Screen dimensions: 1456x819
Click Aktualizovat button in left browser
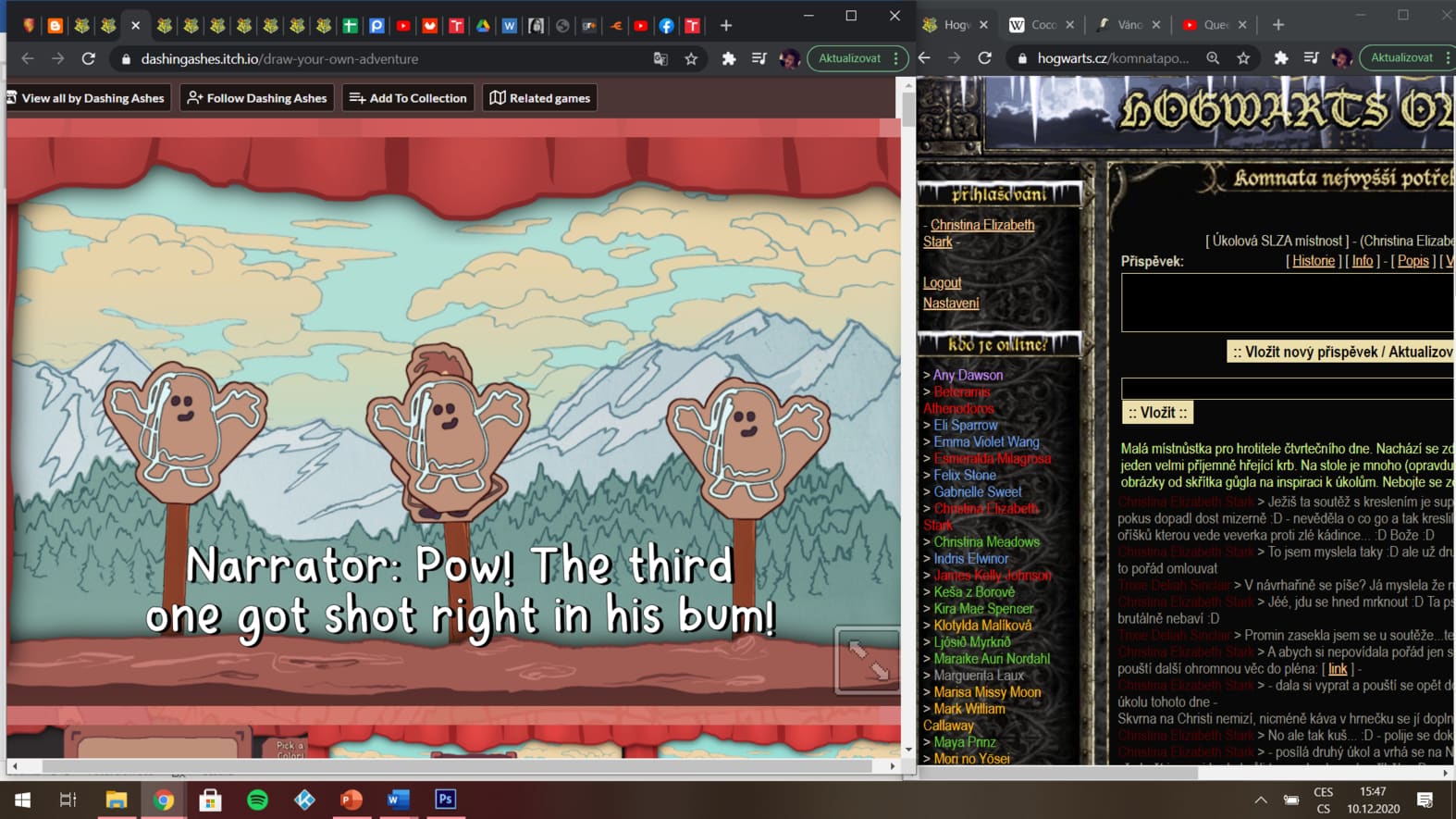850,58
